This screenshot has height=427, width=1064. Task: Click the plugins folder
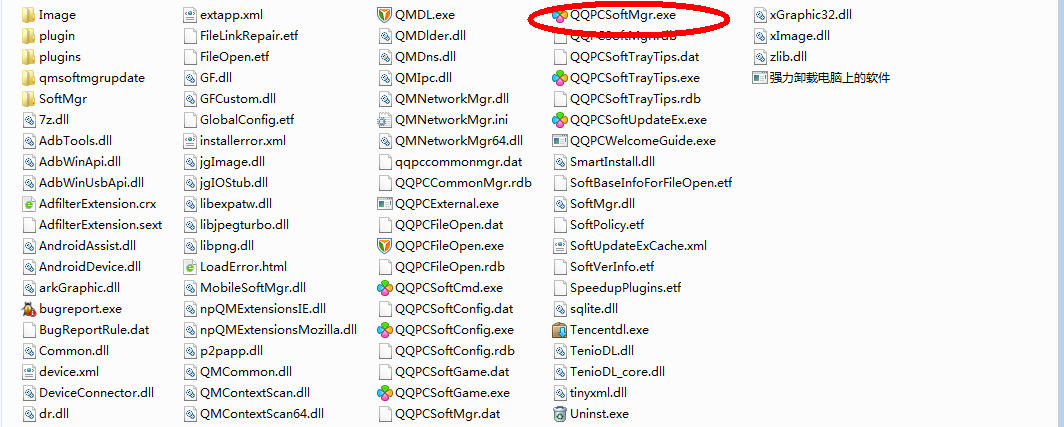tap(51, 56)
